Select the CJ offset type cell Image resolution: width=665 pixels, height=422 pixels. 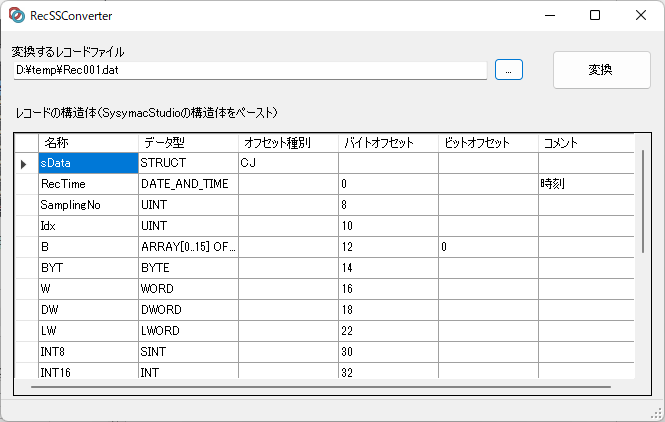coord(287,163)
